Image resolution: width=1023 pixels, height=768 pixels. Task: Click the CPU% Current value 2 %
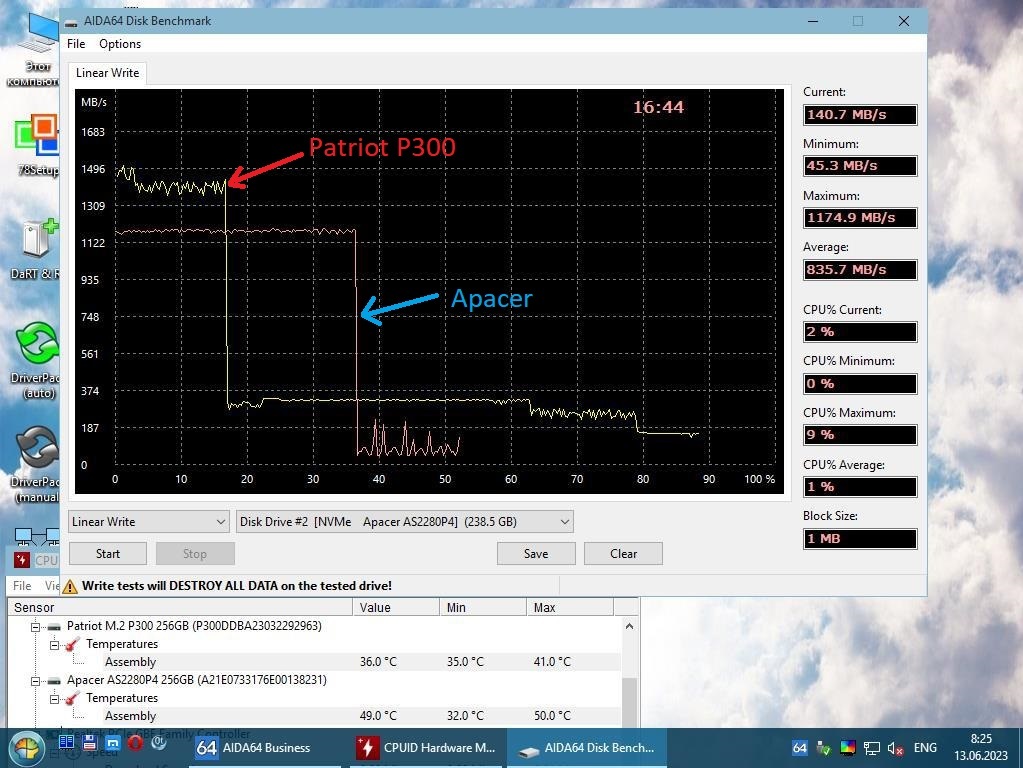(x=860, y=331)
